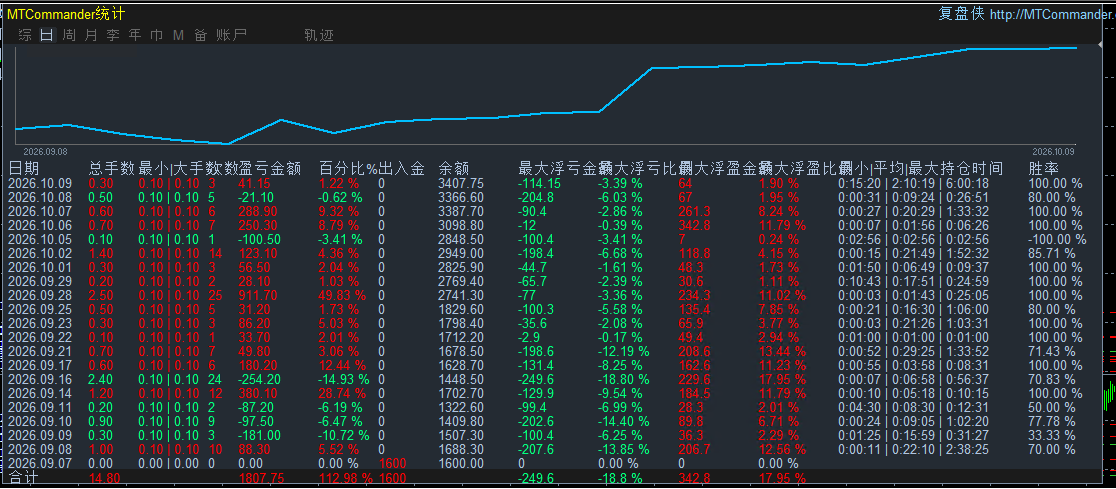This screenshot has width=1116, height=489.
Task: Click the 49.83 % percentage cell
Action: point(342,295)
